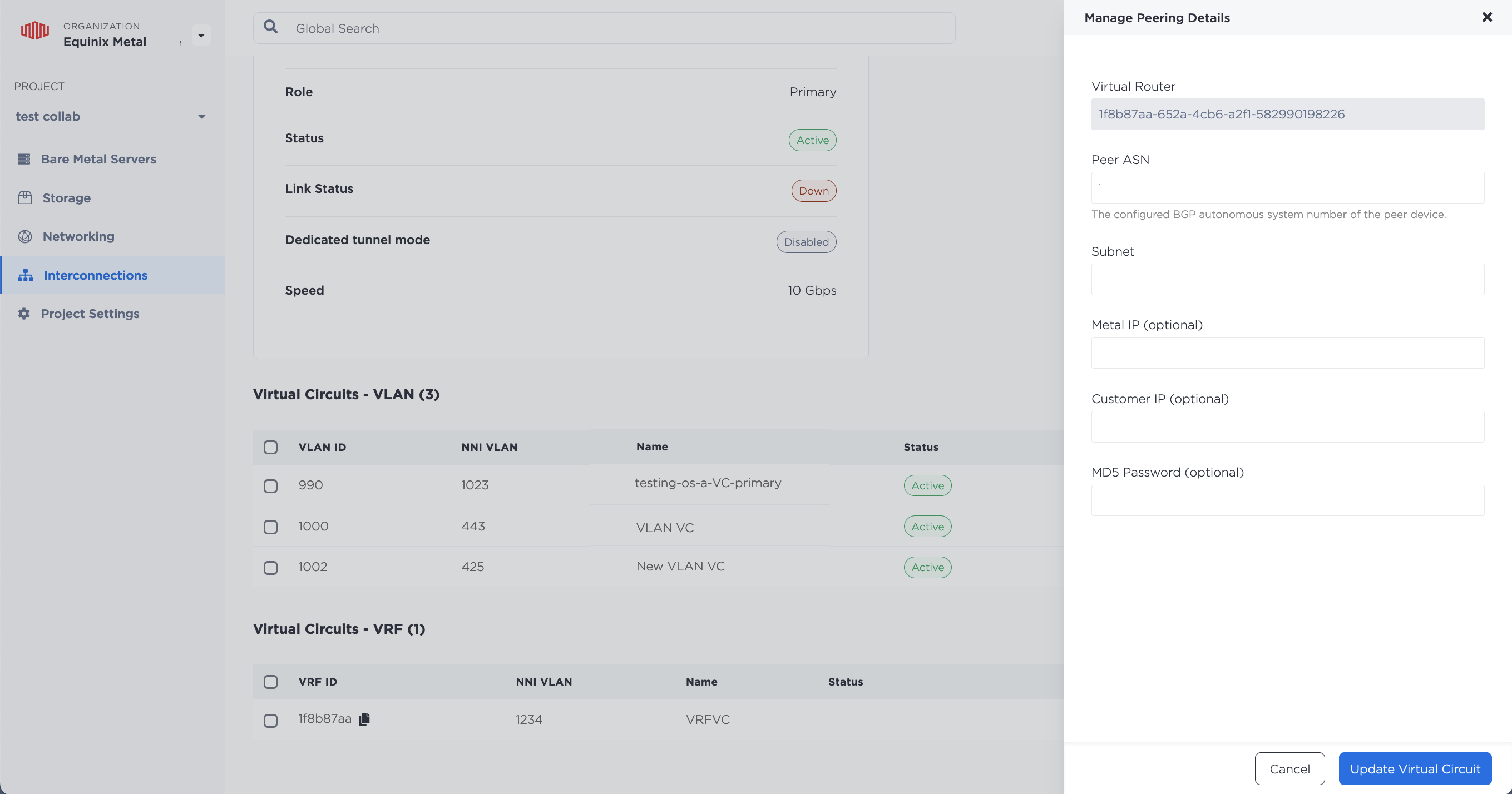Click the Update Virtual Circuit button
The image size is (1512, 794).
point(1415,769)
